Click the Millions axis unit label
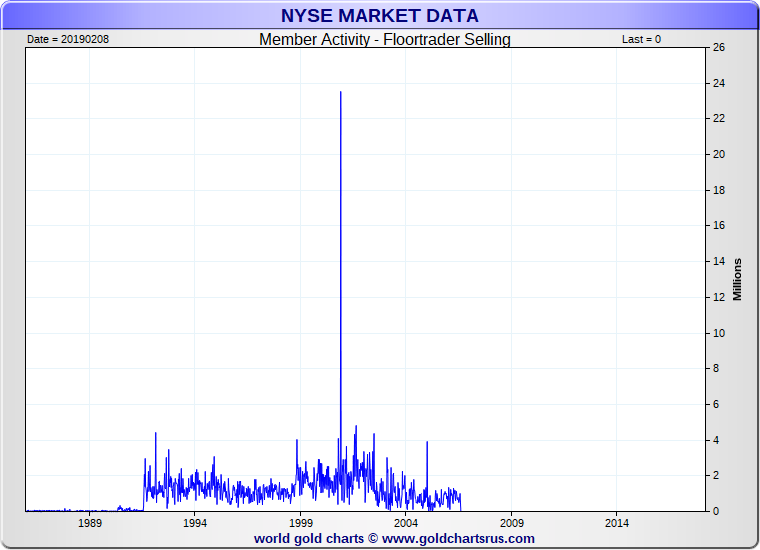 pos(737,280)
